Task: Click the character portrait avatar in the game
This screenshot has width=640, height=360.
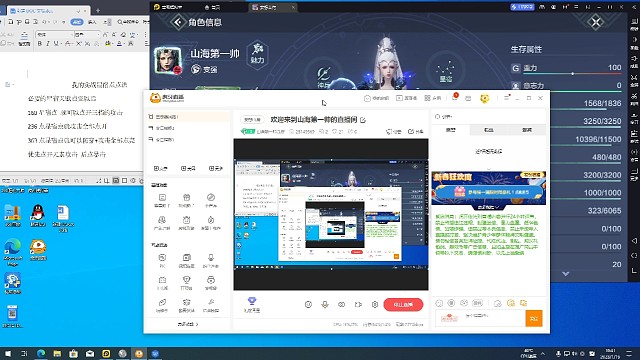Action: (167, 60)
